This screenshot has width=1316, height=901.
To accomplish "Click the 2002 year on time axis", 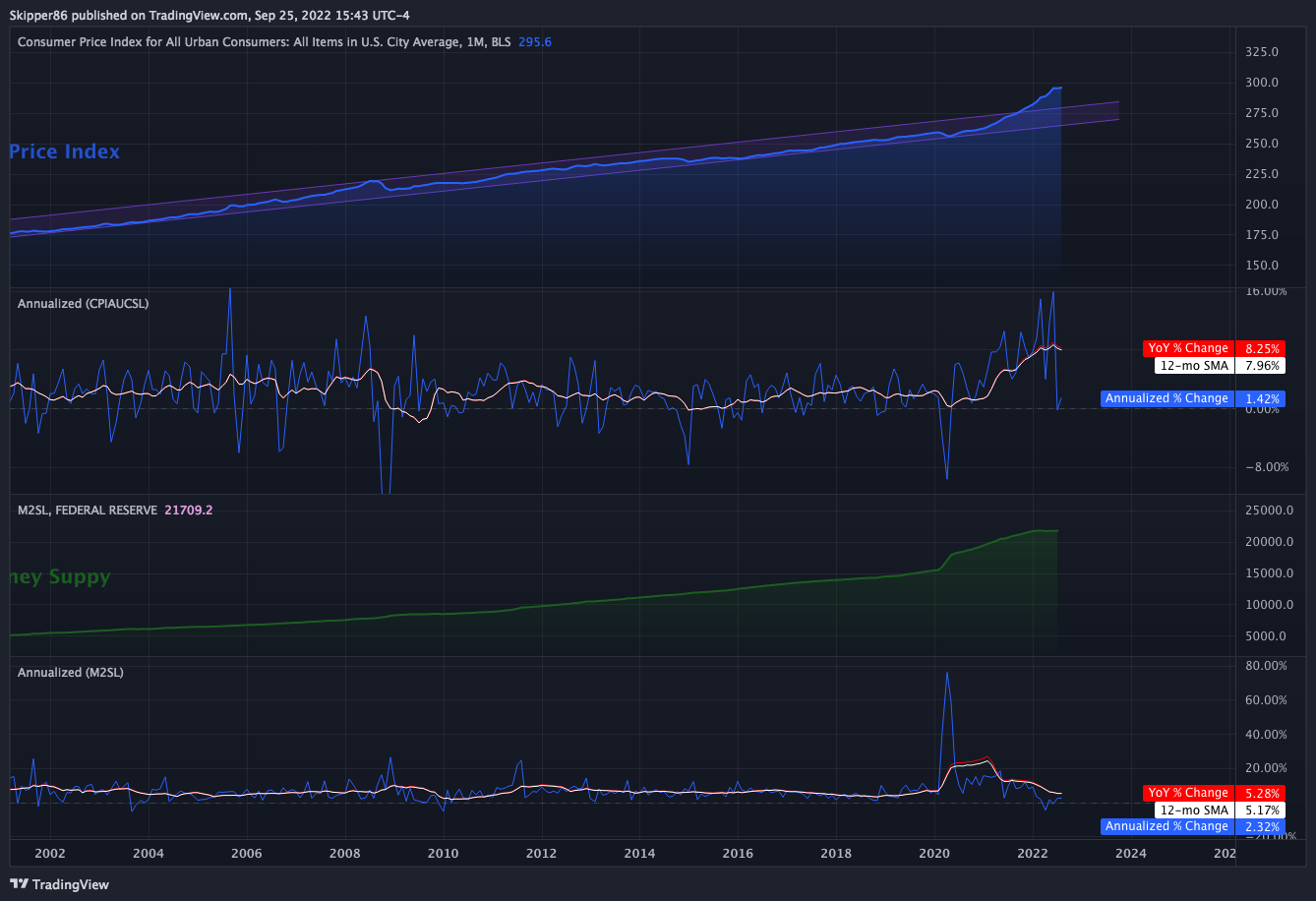I will coord(49,853).
